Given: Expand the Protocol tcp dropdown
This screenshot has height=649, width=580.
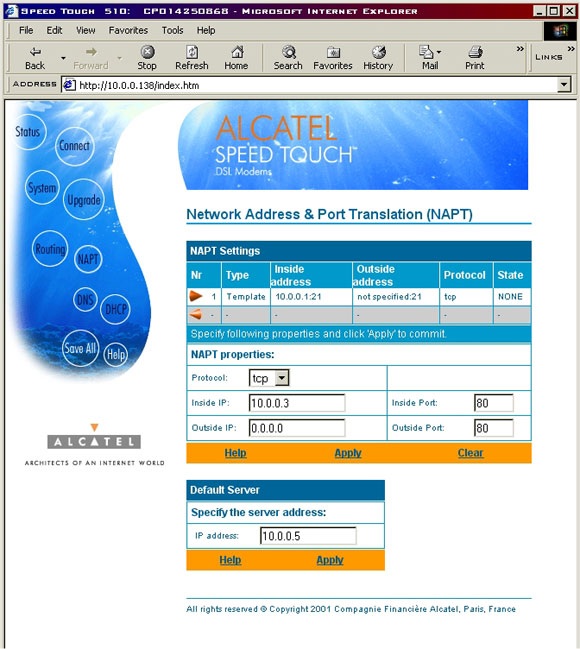Looking at the screenshot, I should point(282,377).
